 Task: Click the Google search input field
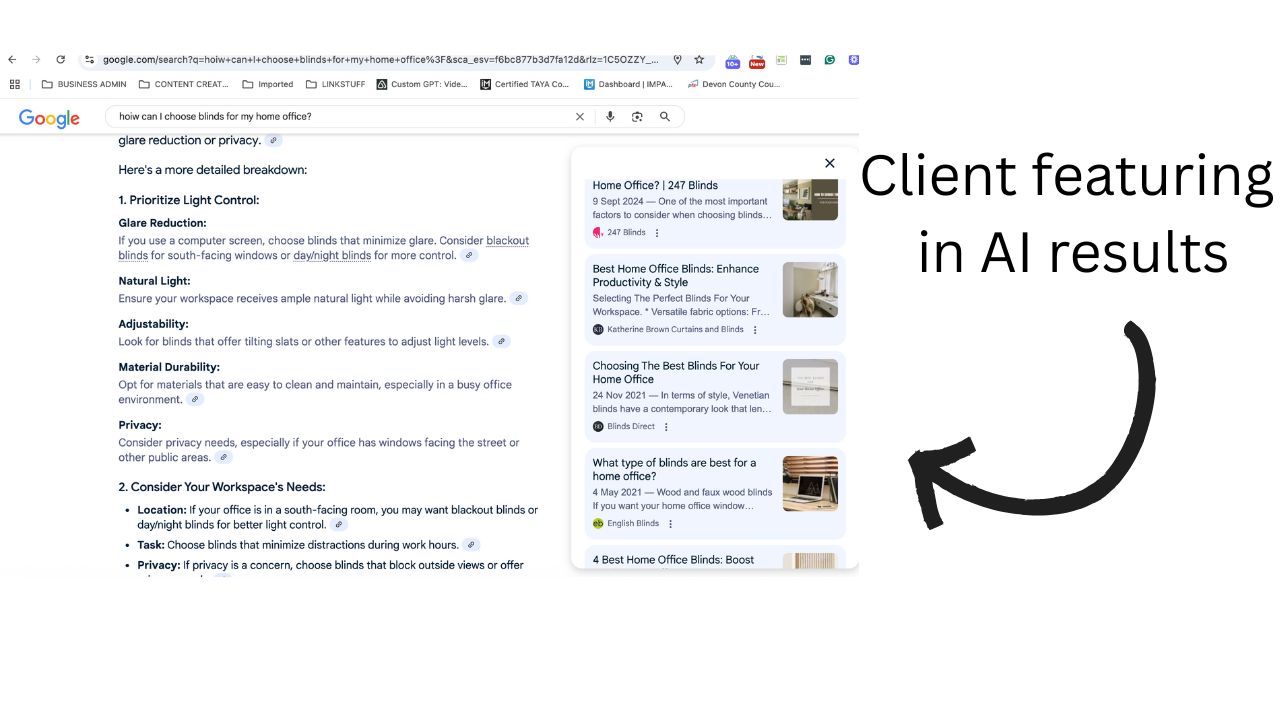click(x=340, y=117)
